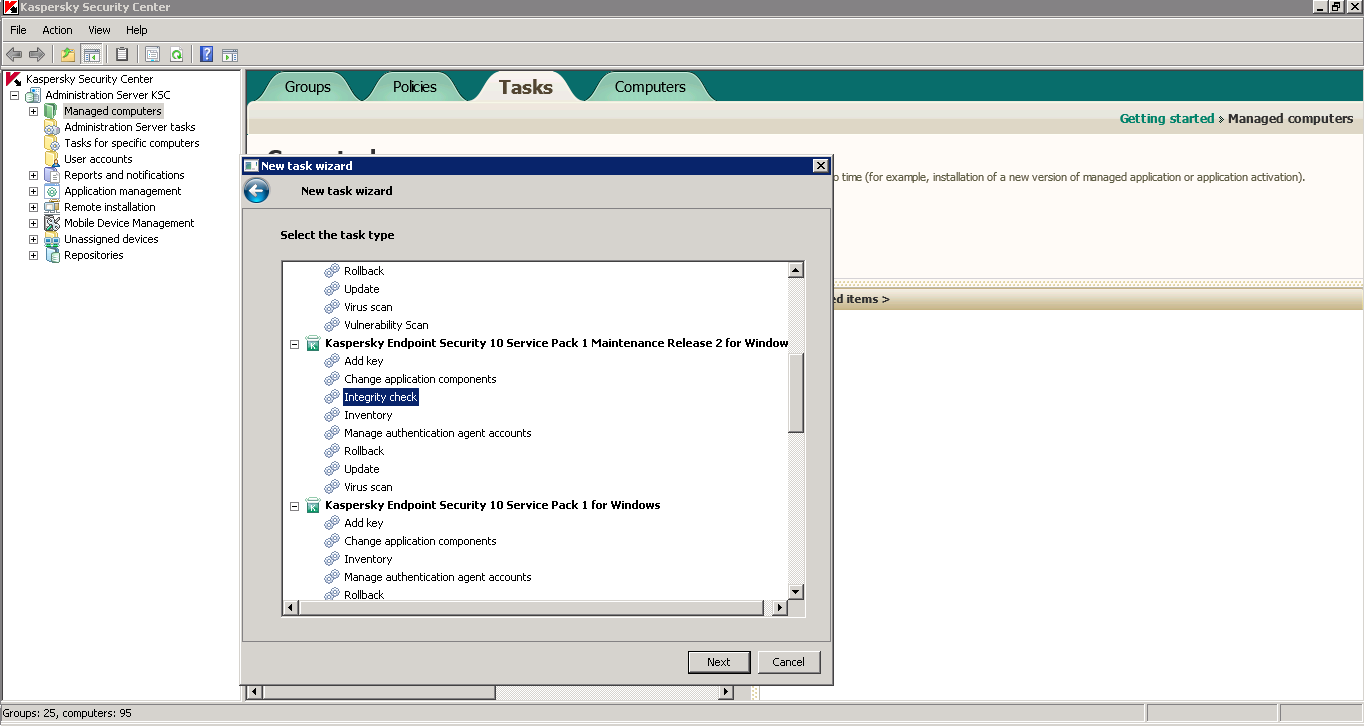This screenshot has width=1364, height=726.
Task: Select Manage authentication agent accounts under Maintenance Release 2
Action: (x=438, y=433)
